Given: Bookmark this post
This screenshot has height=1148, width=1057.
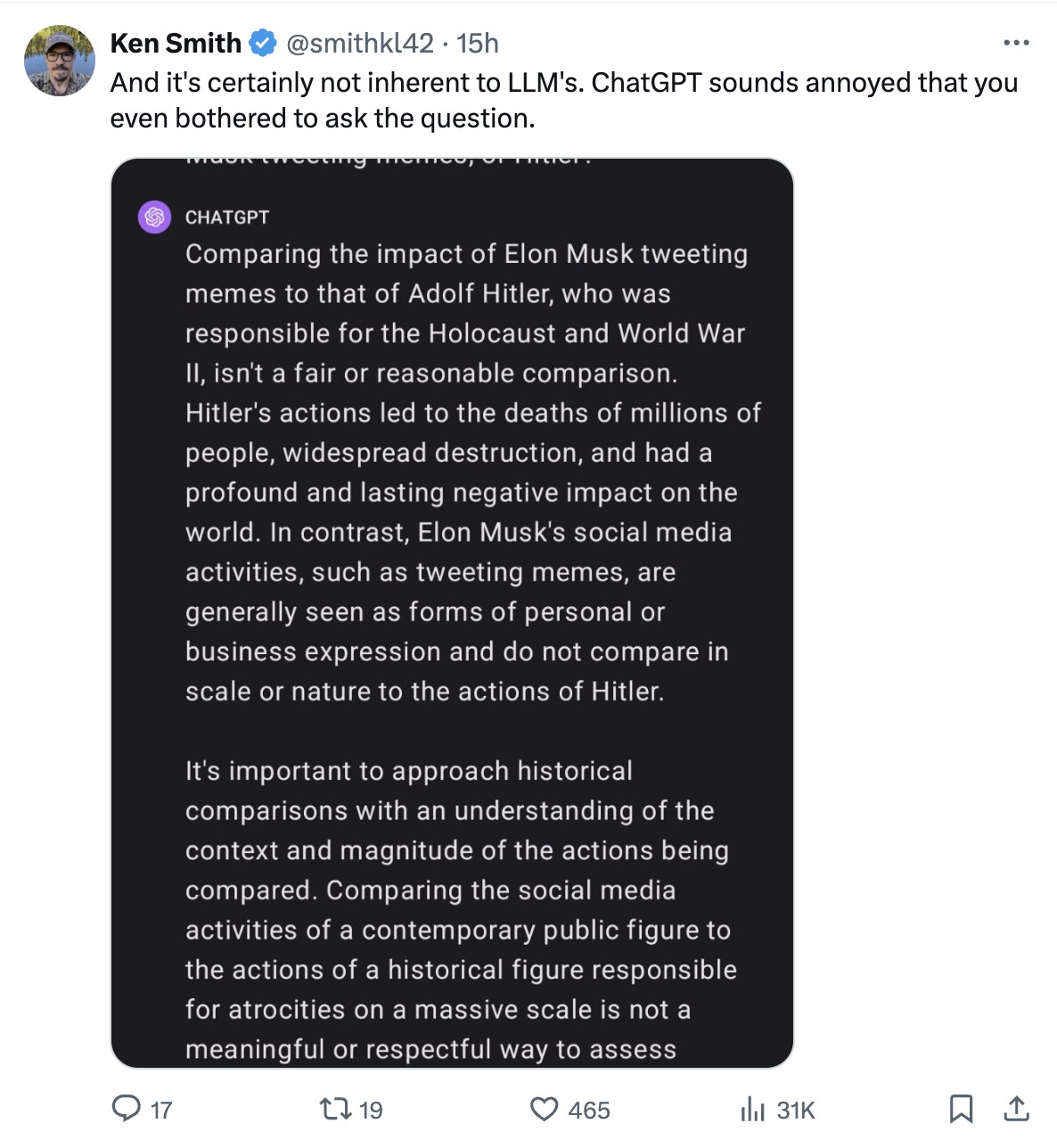Looking at the screenshot, I should (x=961, y=1109).
